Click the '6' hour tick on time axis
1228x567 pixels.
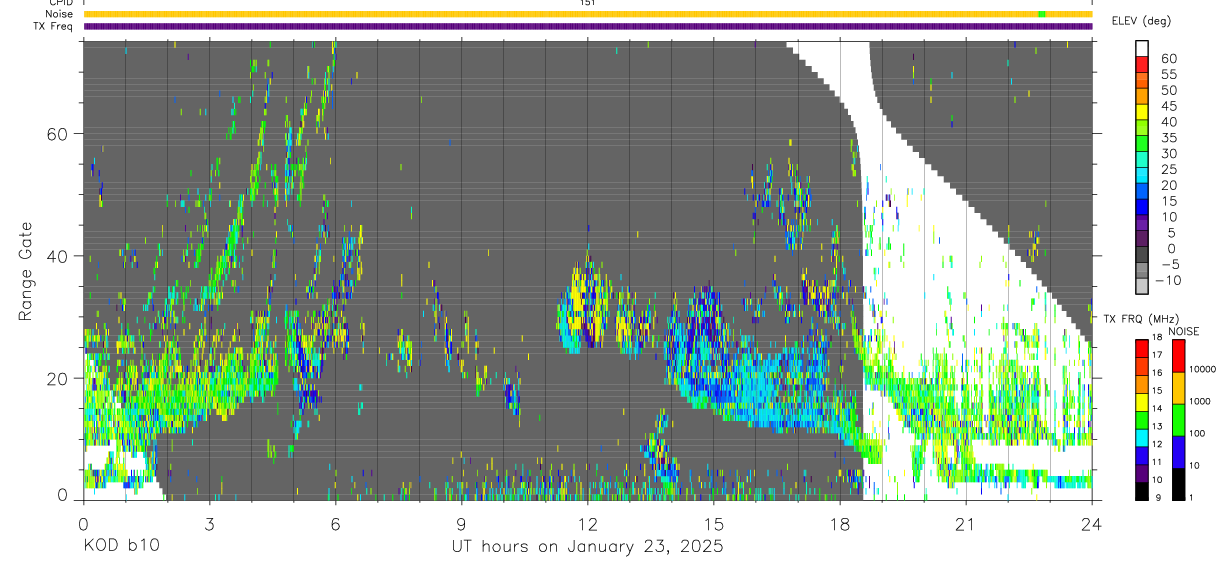tap(335, 524)
